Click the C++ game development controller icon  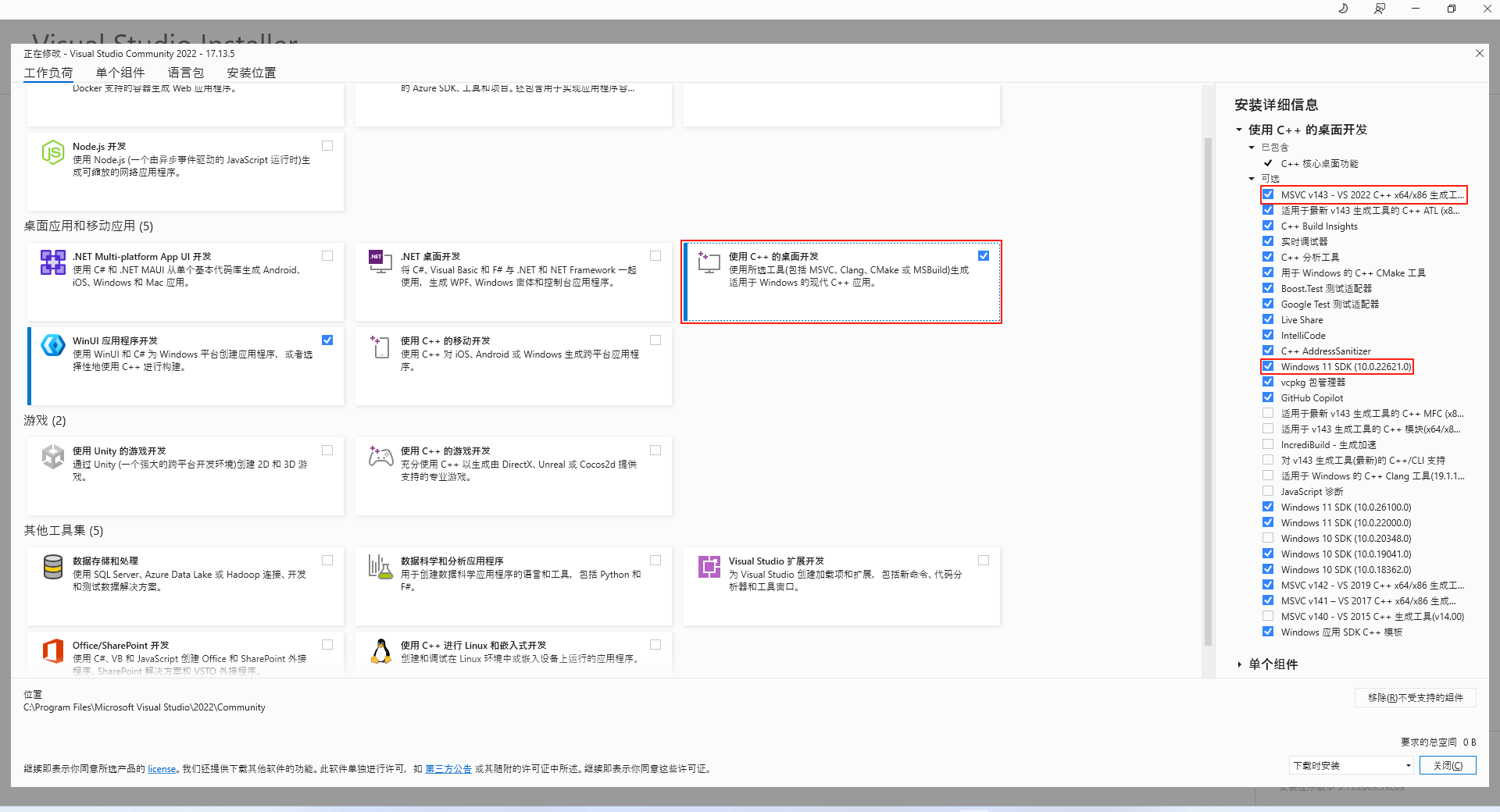380,457
